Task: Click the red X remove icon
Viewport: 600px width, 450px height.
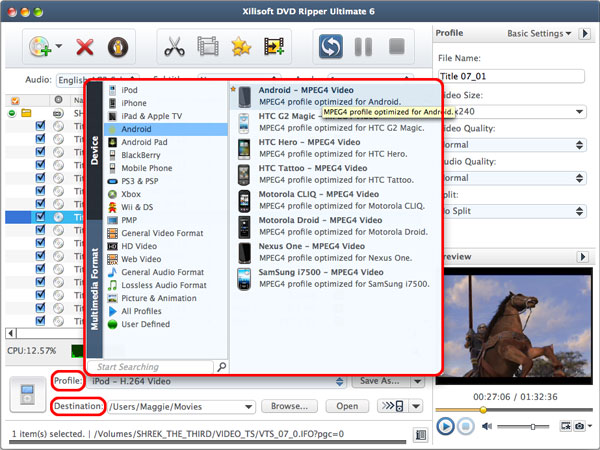Action: (85, 47)
